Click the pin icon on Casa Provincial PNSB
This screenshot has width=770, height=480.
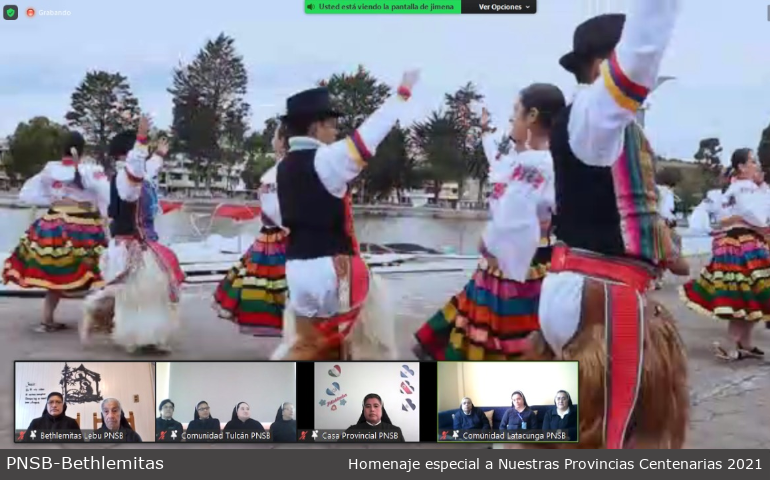pos(316,436)
